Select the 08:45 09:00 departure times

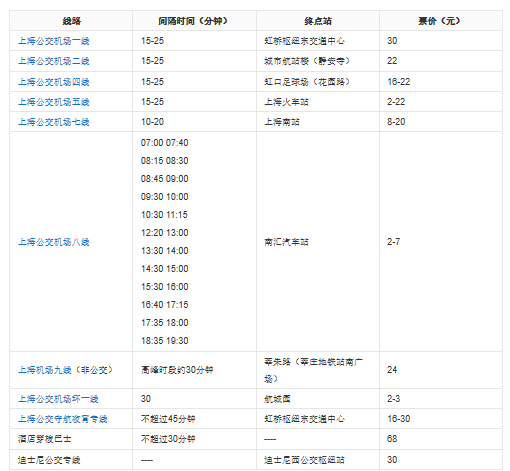165,179
